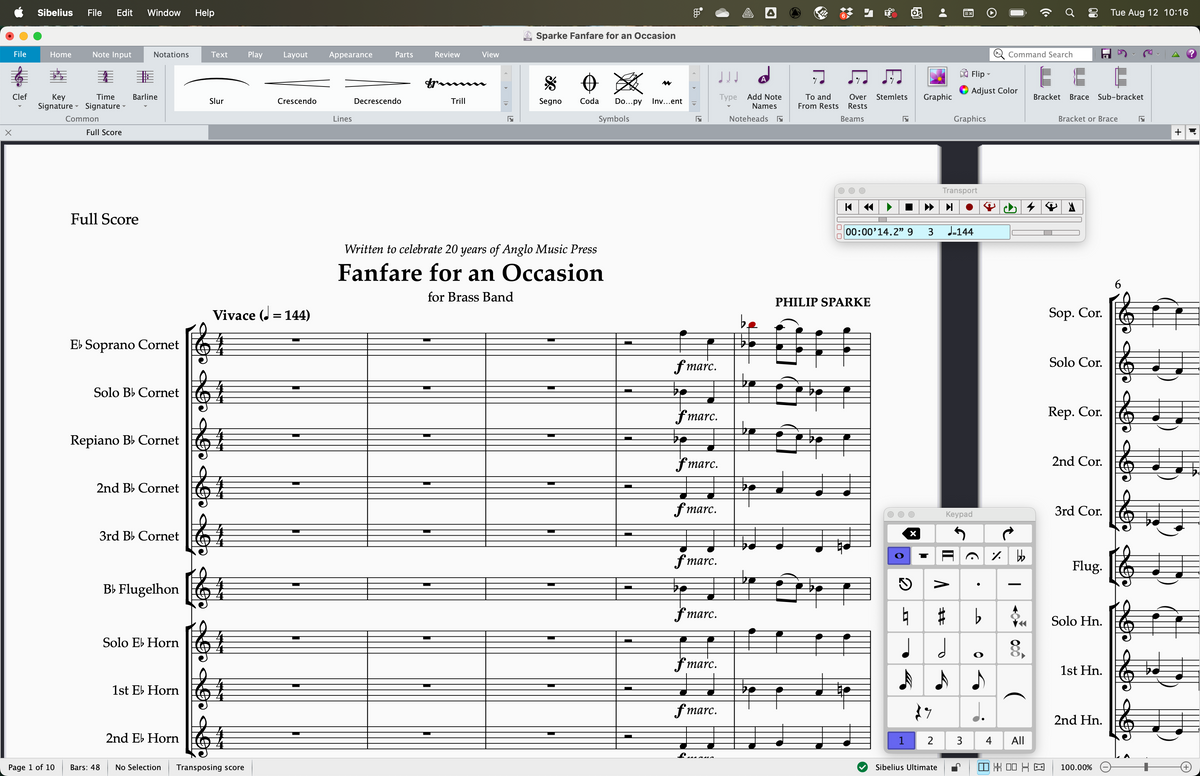
Task: Expand the Lines gallery launcher
Action: [x=509, y=119]
